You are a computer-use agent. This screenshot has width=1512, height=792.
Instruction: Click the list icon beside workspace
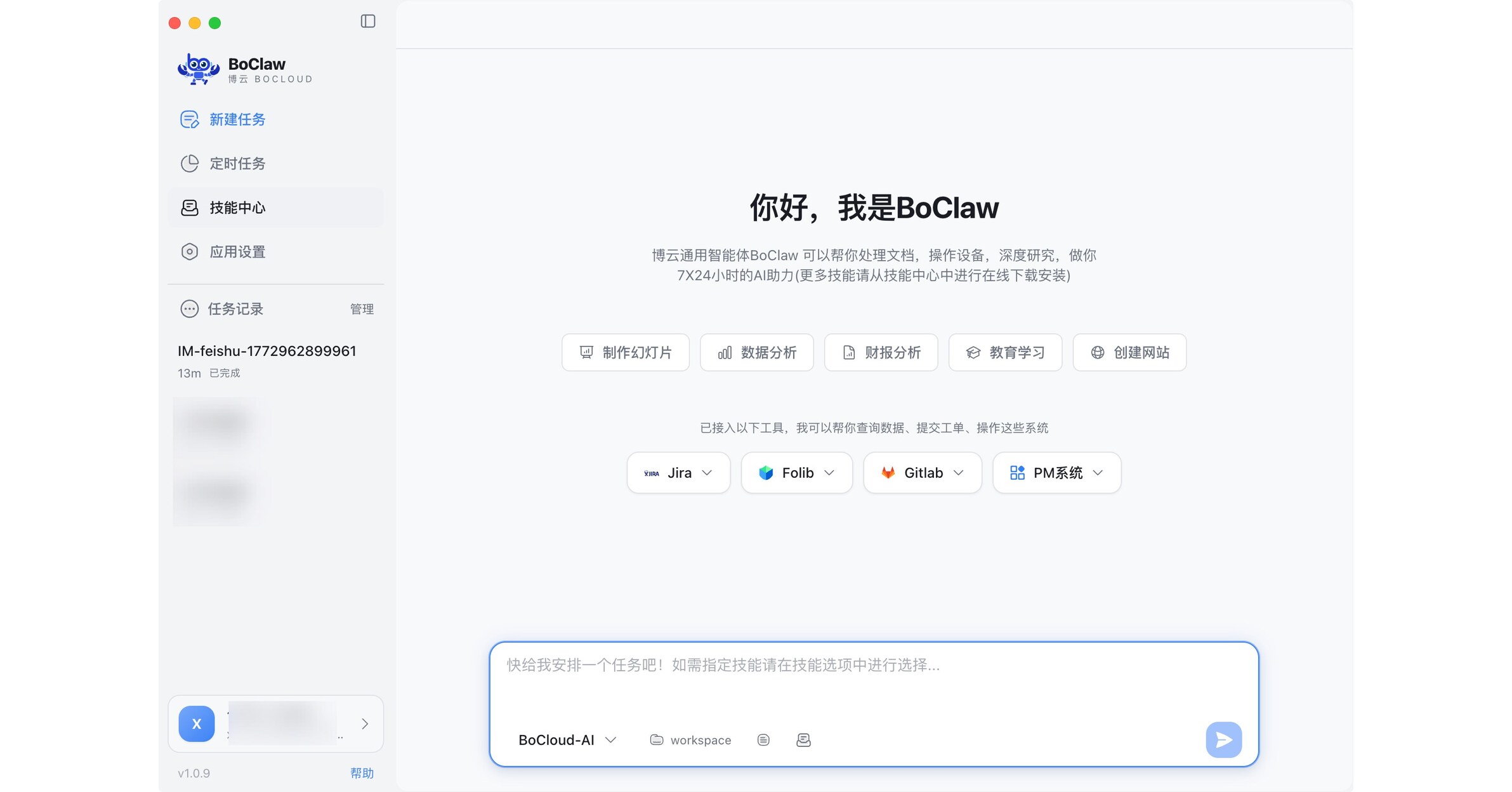click(763, 740)
